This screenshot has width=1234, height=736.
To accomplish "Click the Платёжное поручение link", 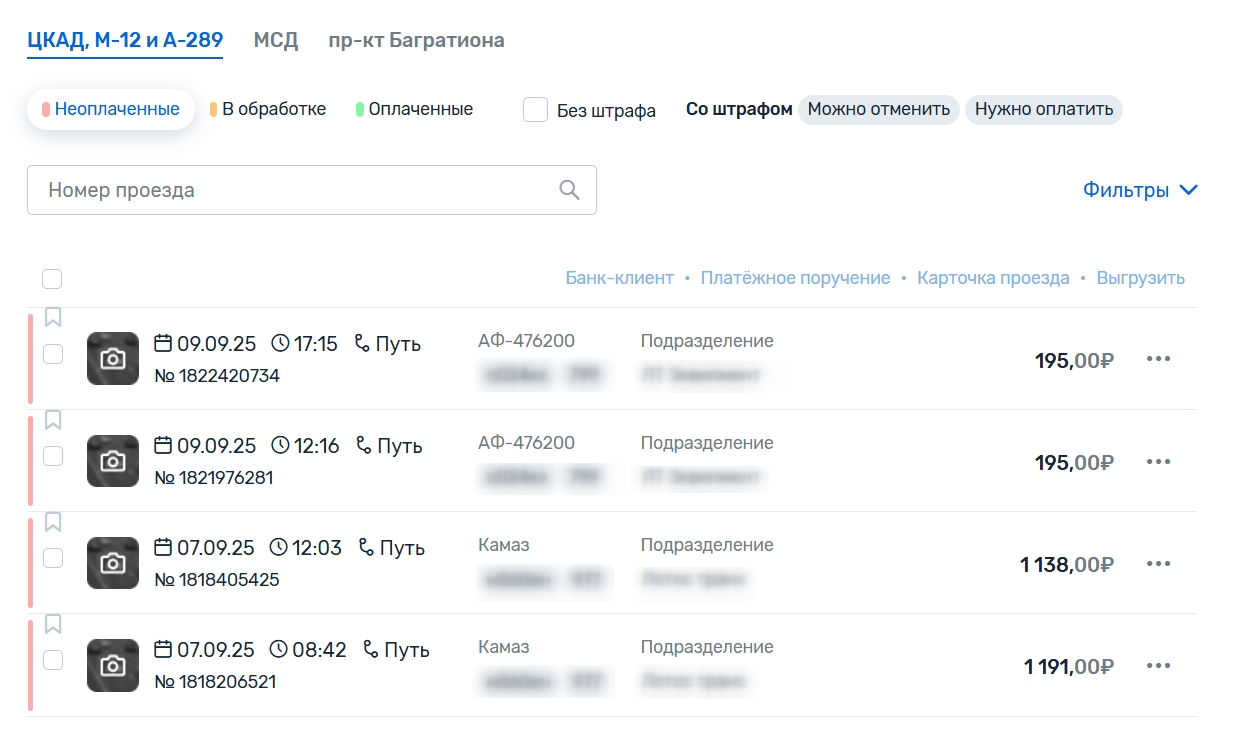I will coord(795,278).
